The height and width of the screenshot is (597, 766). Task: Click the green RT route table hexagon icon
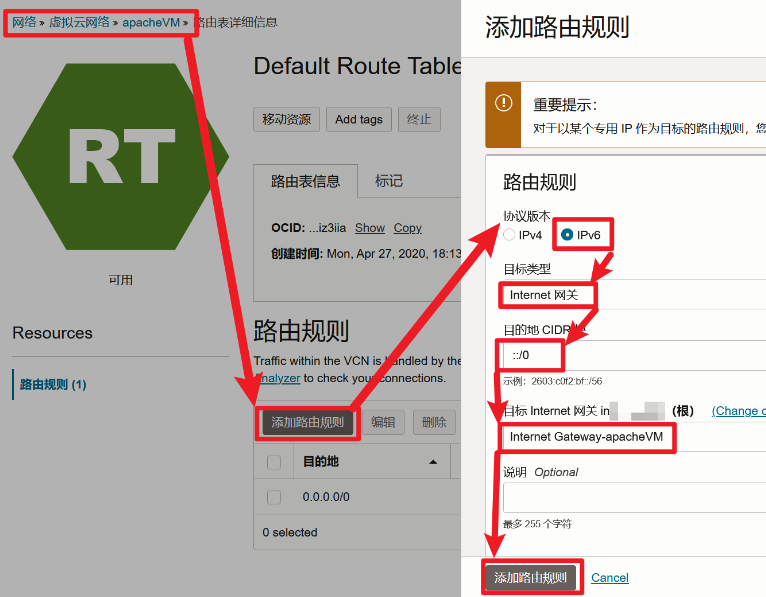(120, 156)
